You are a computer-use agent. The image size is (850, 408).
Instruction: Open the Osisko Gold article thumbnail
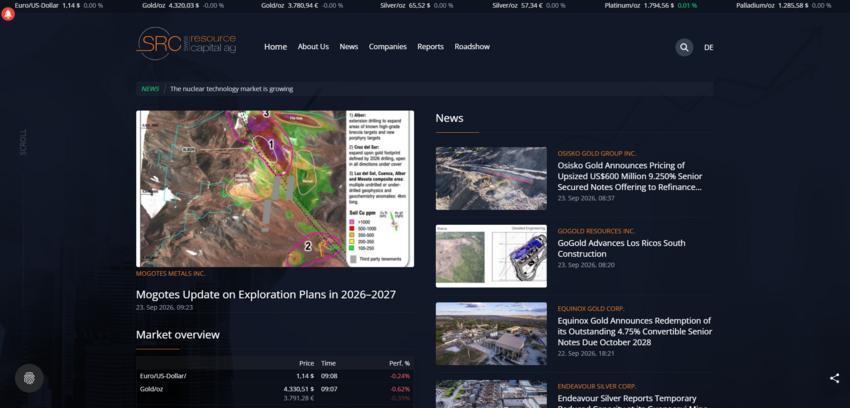click(491, 178)
